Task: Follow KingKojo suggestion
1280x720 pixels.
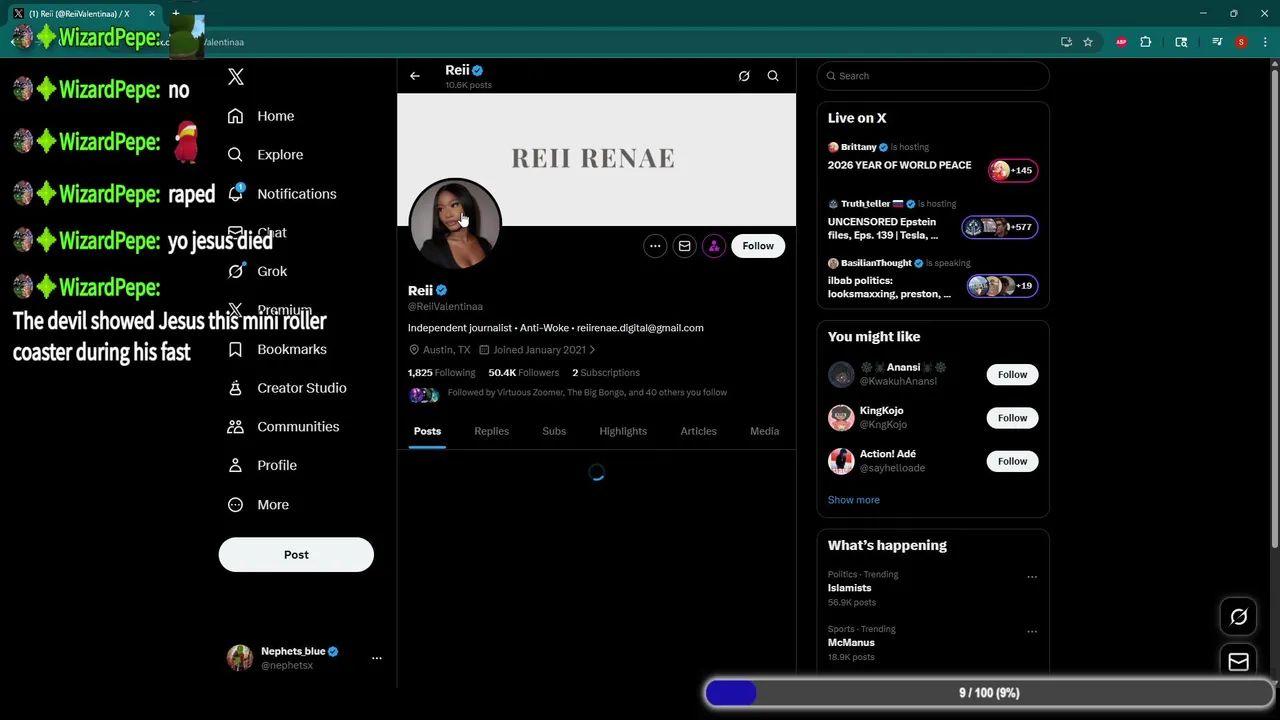Action: click(1012, 418)
